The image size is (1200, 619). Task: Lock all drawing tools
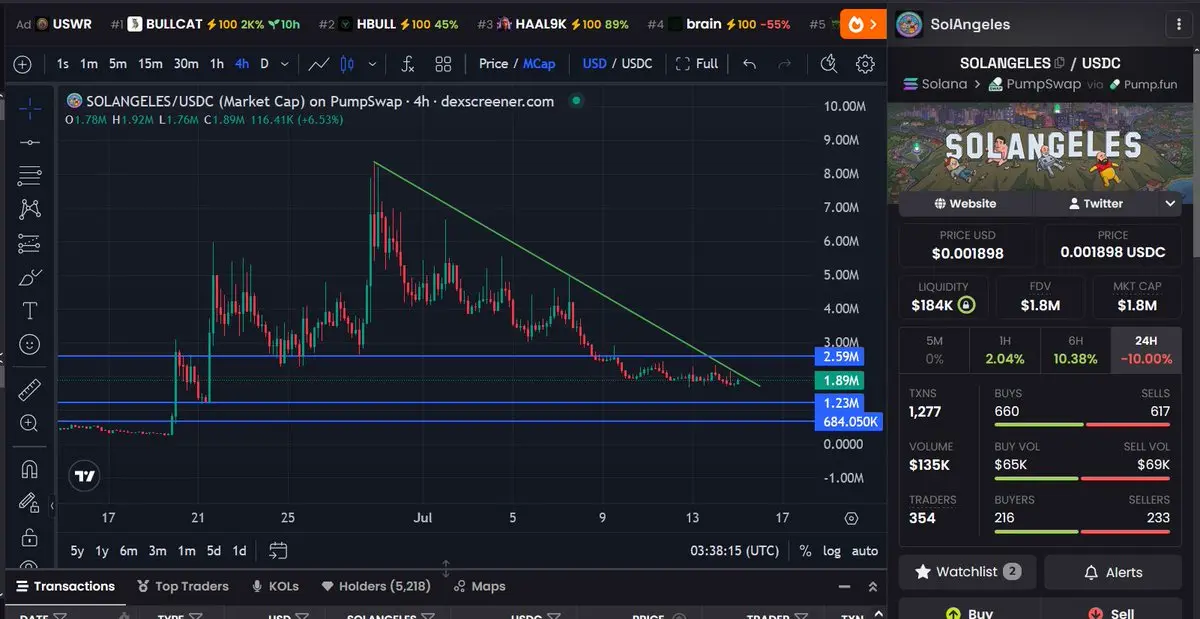tap(30, 536)
